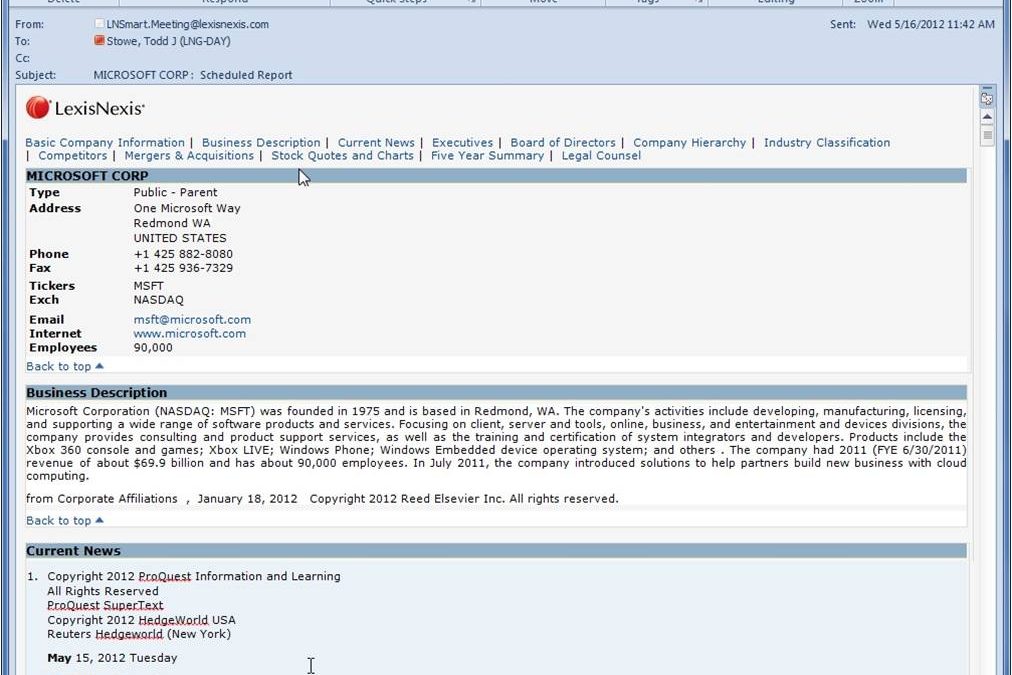Click the Fax field label

point(40,268)
